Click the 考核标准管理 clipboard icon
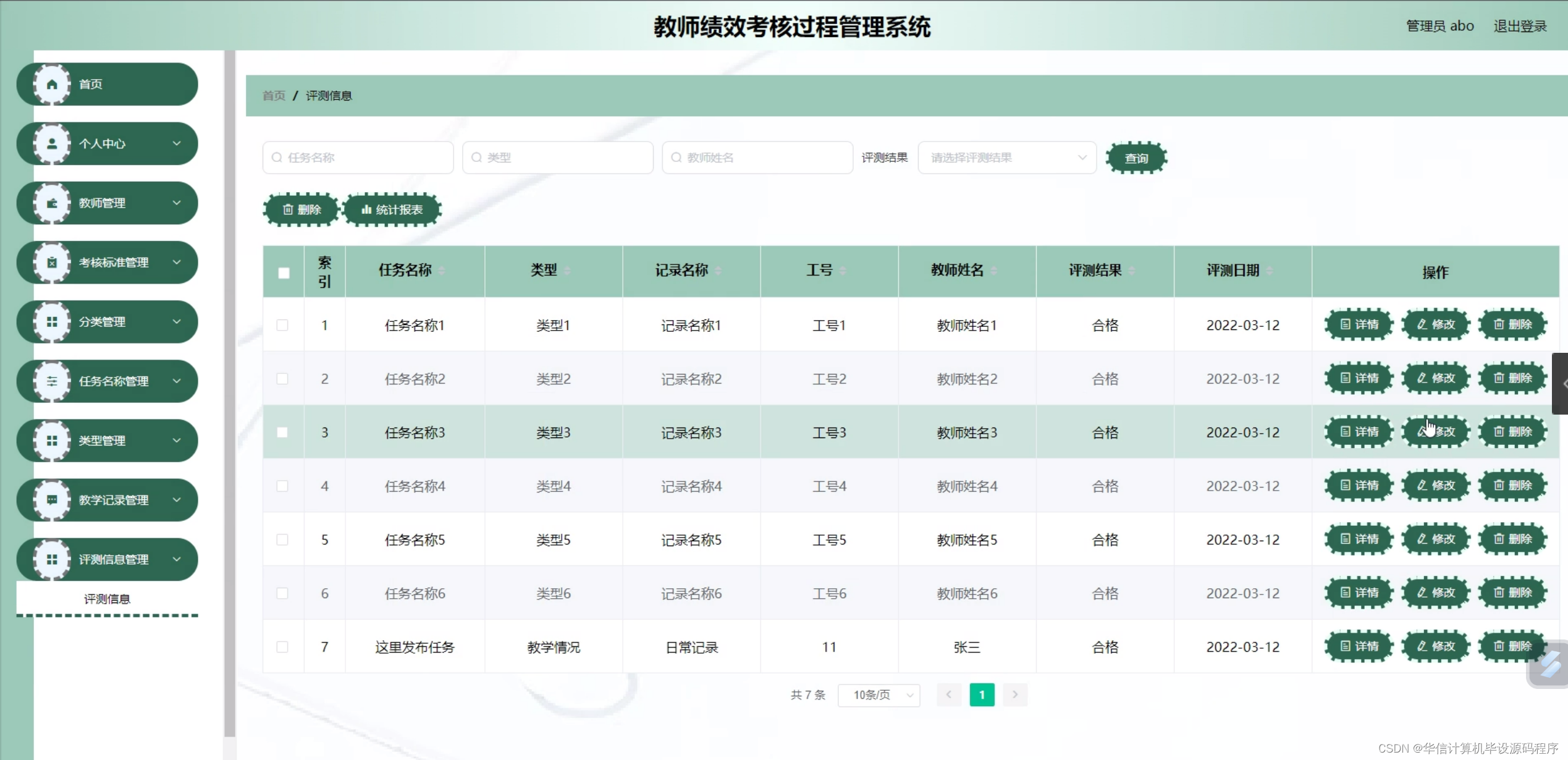Screen dimensions: 1568x760 (x=52, y=263)
